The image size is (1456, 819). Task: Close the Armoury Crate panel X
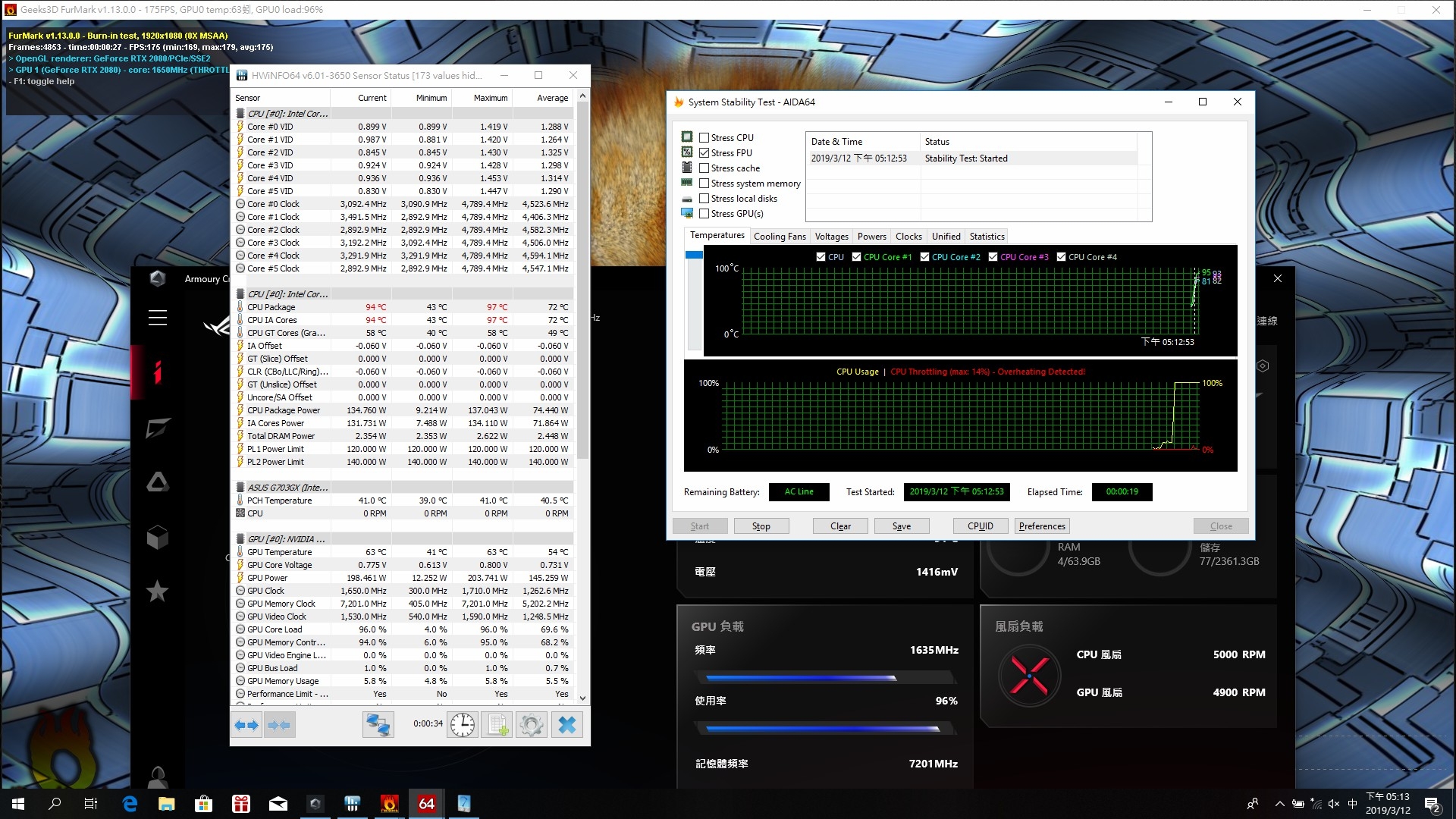click(1278, 278)
